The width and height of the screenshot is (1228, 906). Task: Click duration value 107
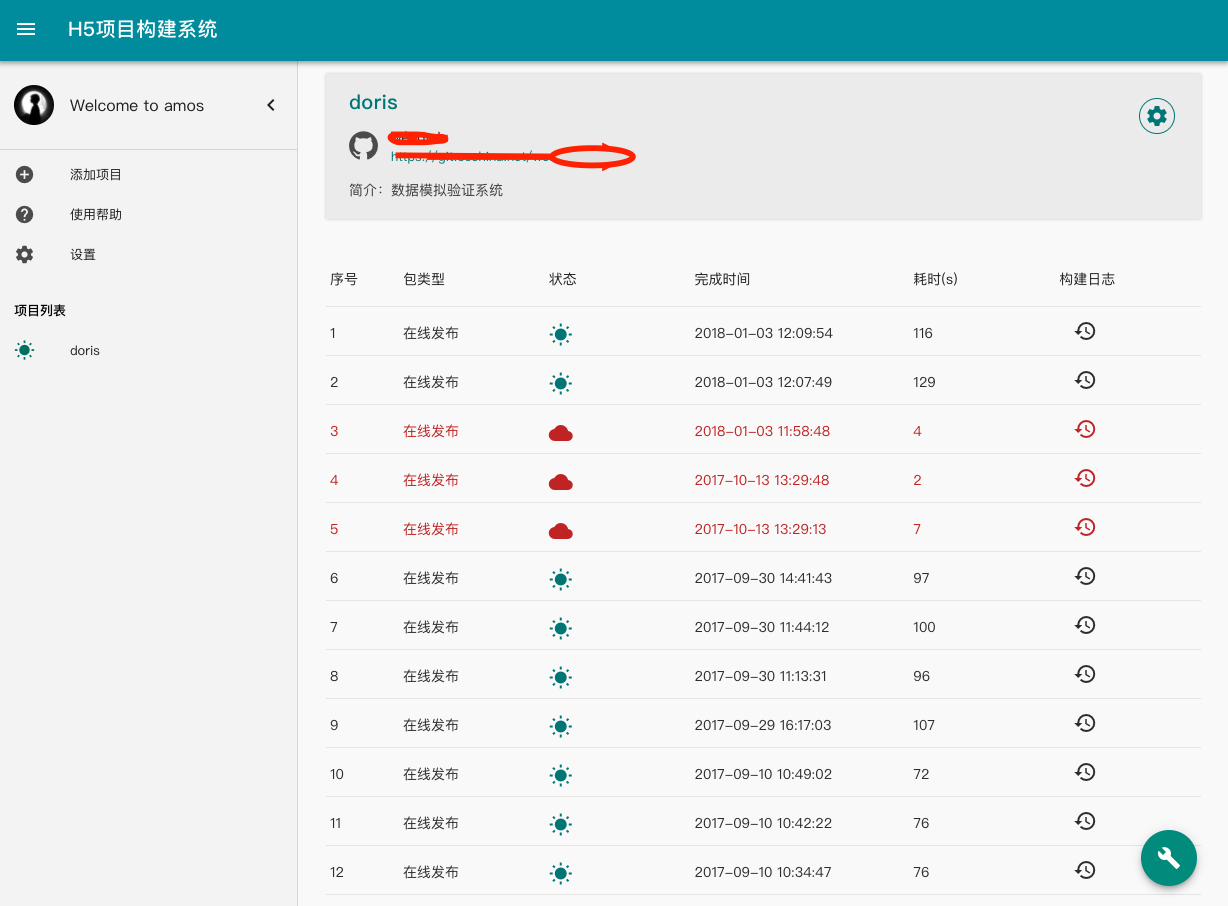pos(925,725)
